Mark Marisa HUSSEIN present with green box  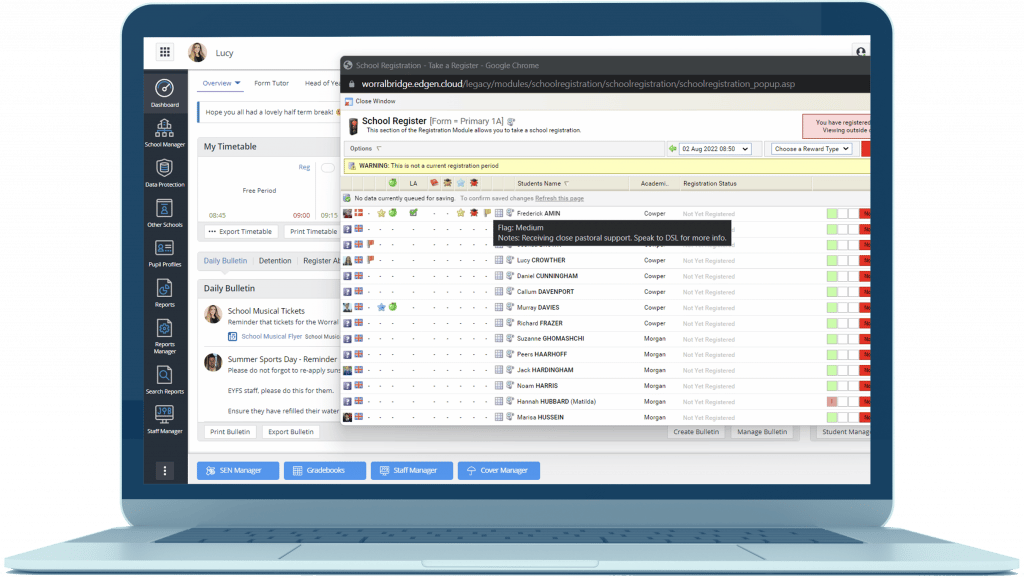(832, 417)
